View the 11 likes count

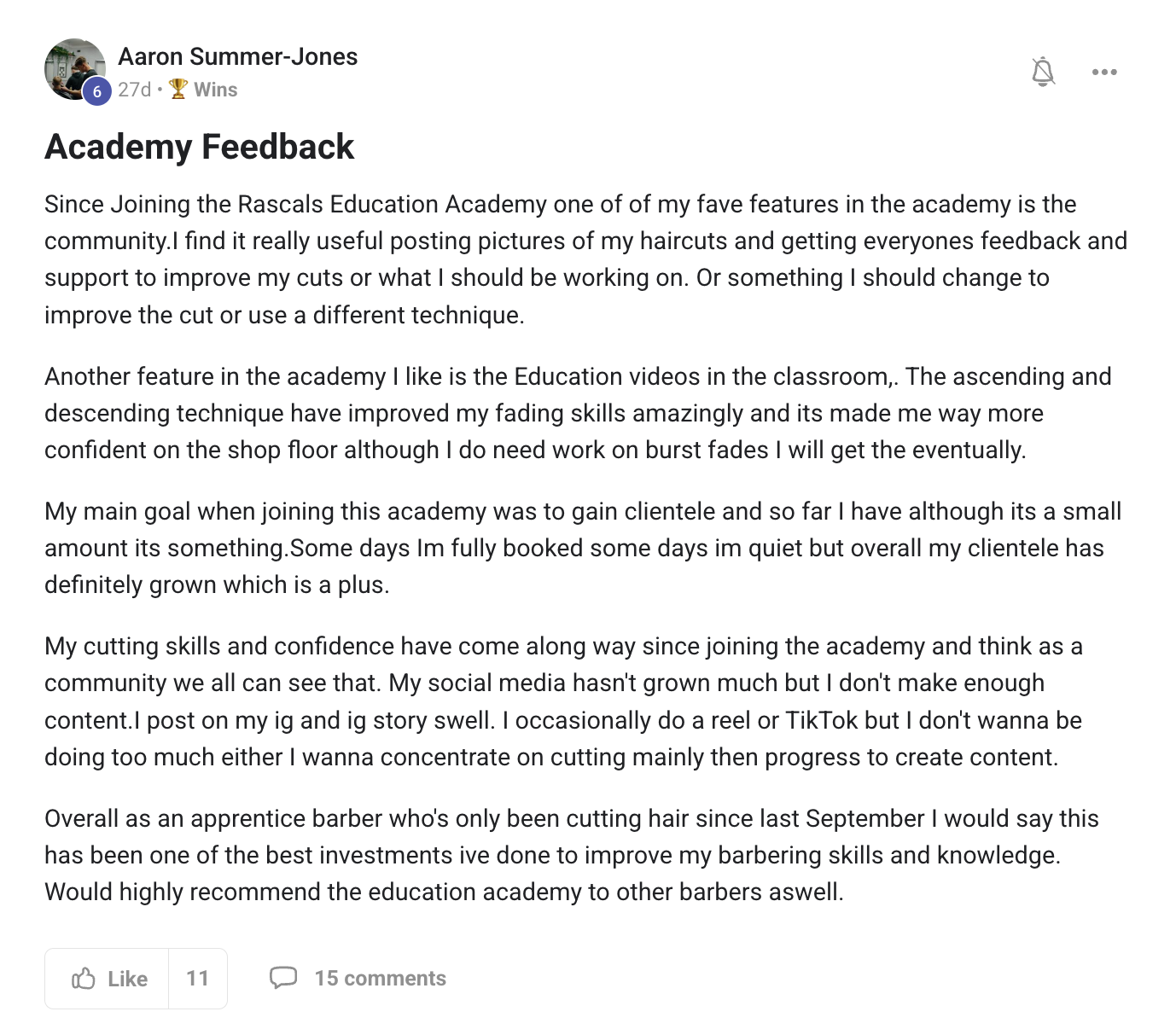pos(197,979)
